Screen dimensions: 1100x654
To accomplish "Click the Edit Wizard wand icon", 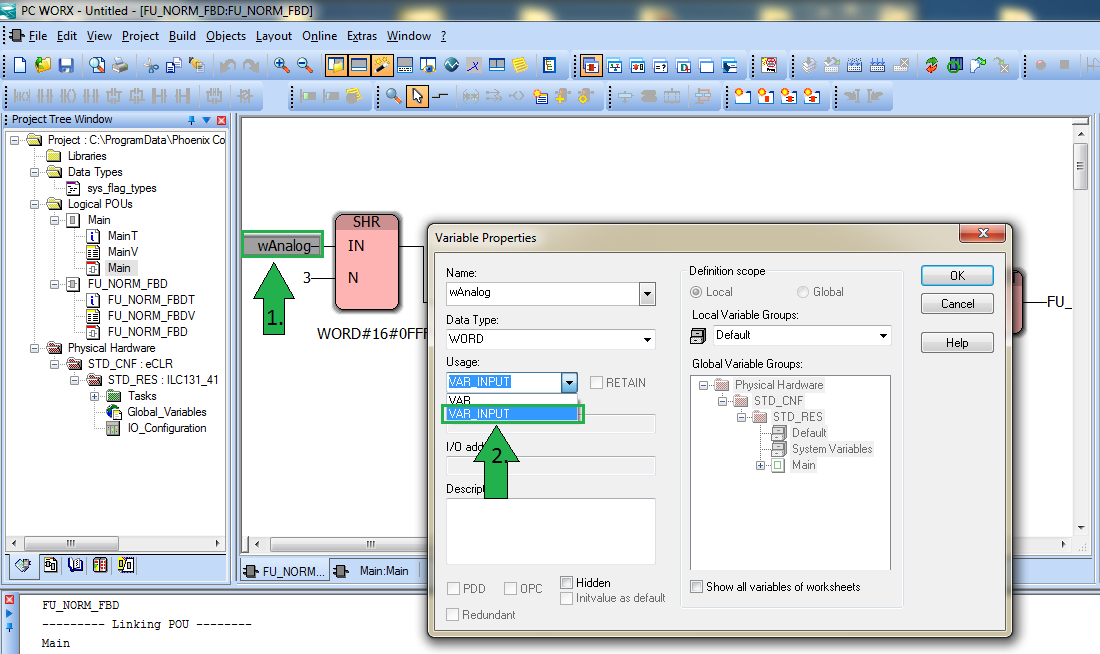I will coord(383,66).
